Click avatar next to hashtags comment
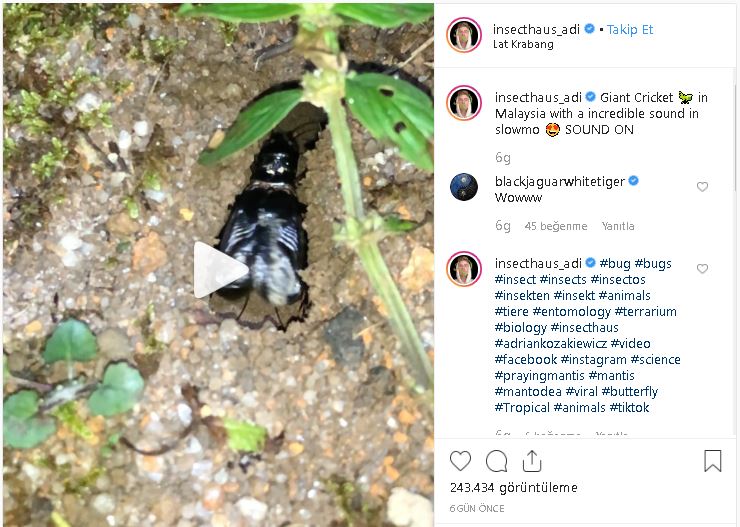 [x=464, y=269]
